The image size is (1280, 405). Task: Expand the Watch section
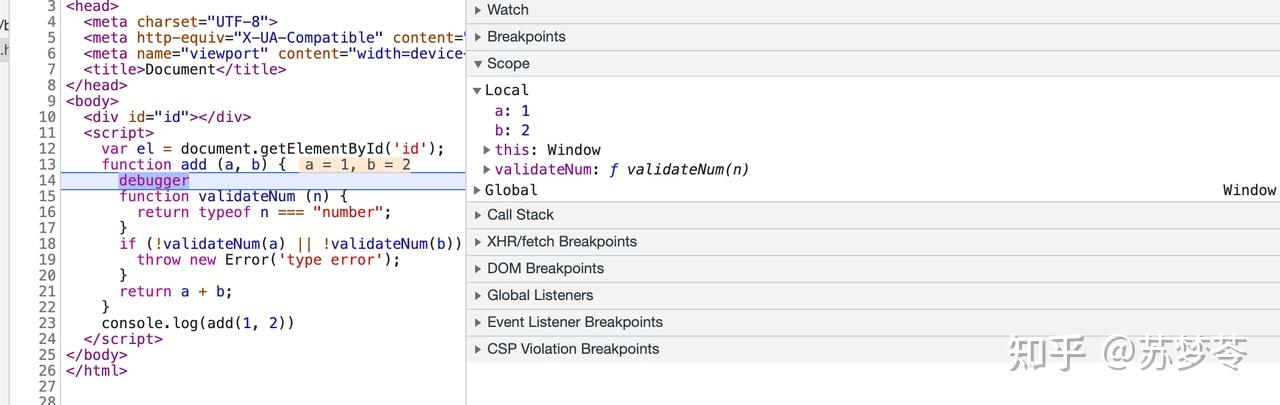pos(507,10)
